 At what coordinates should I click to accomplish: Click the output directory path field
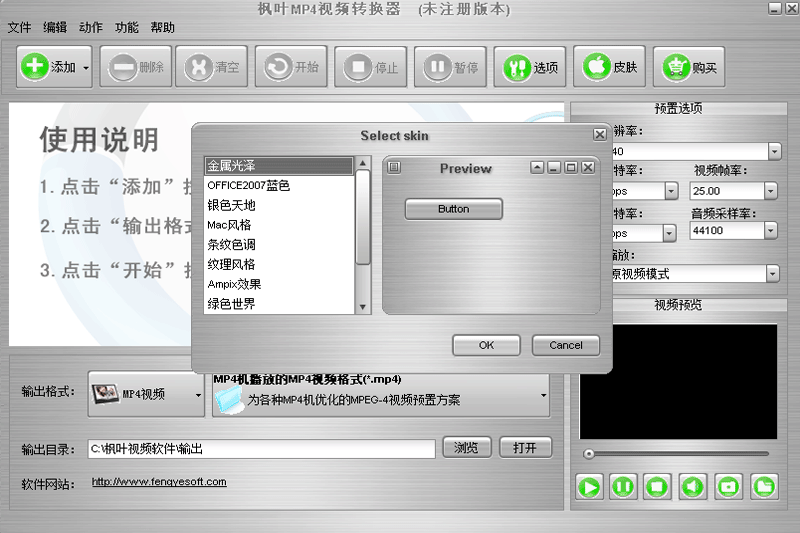pyautogui.click(x=261, y=449)
